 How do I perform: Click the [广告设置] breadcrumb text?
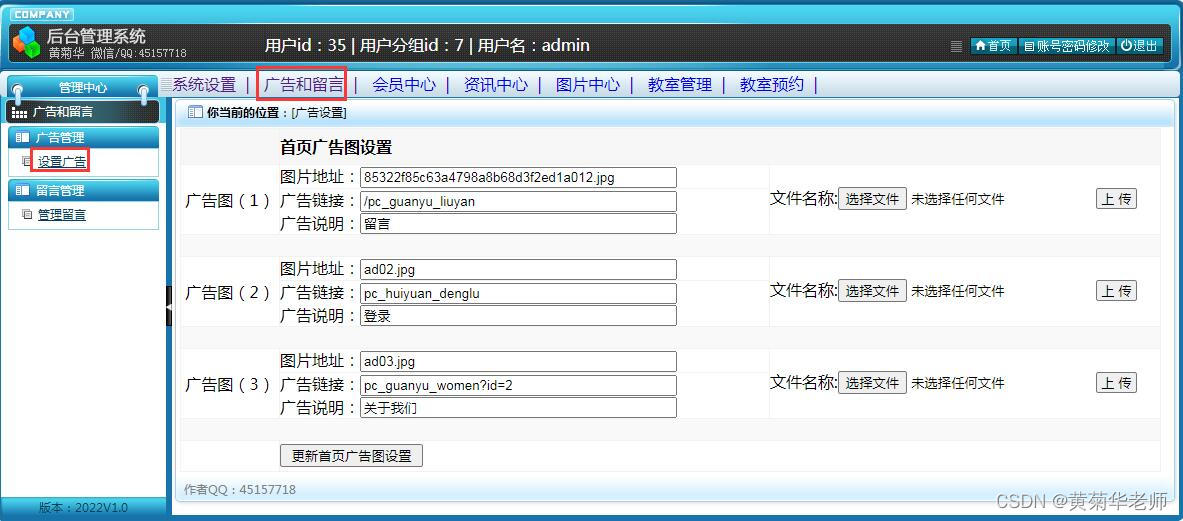[319, 113]
